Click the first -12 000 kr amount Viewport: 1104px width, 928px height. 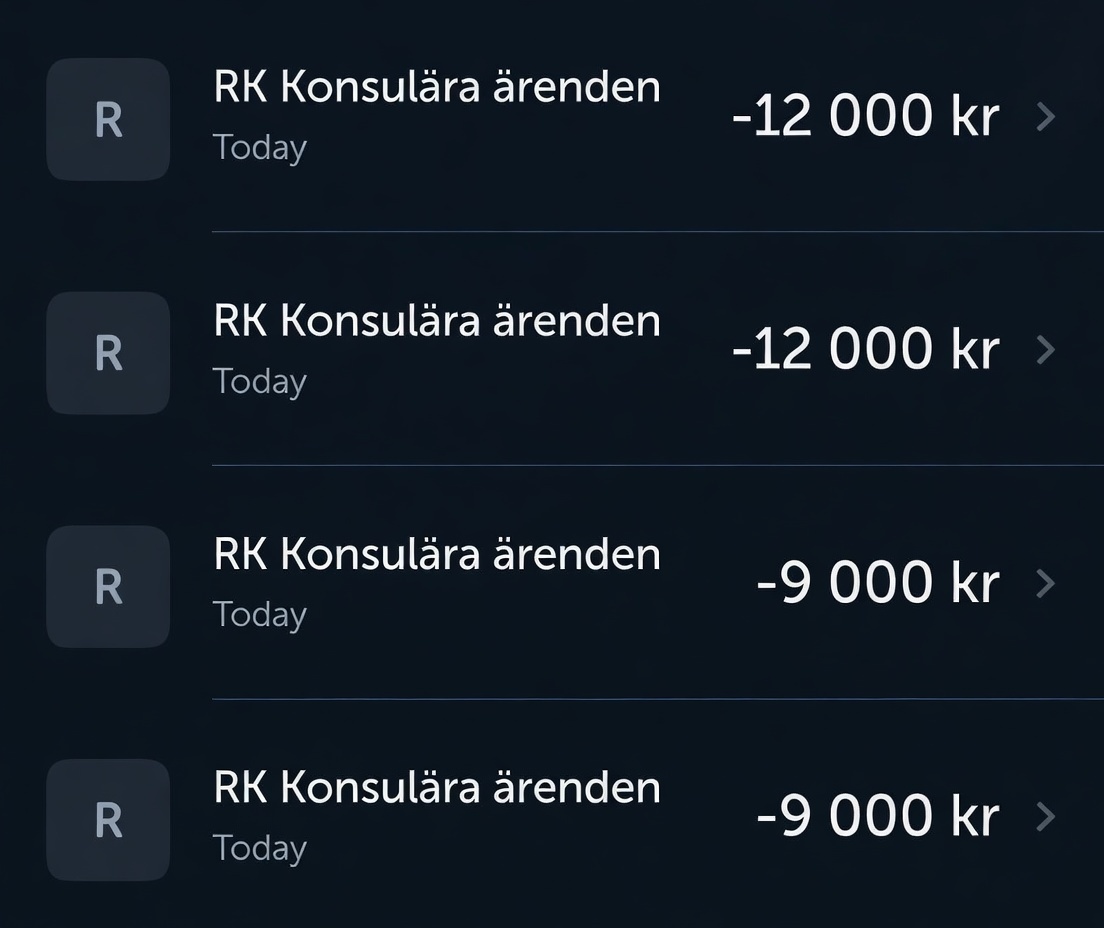pyautogui.click(x=865, y=117)
